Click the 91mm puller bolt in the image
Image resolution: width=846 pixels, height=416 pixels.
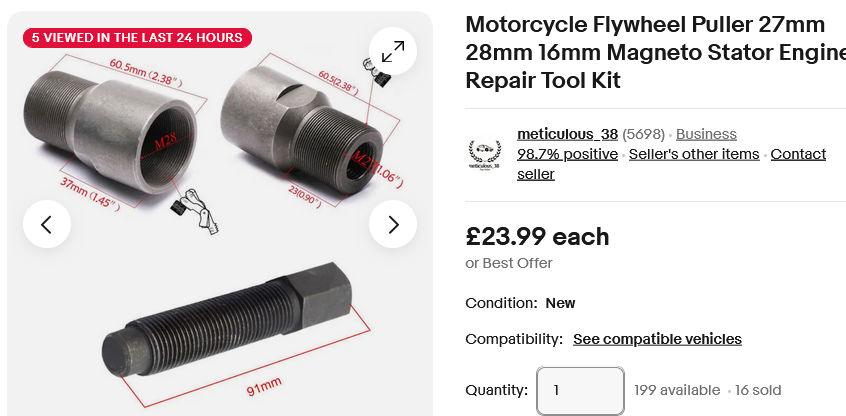click(x=228, y=320)
